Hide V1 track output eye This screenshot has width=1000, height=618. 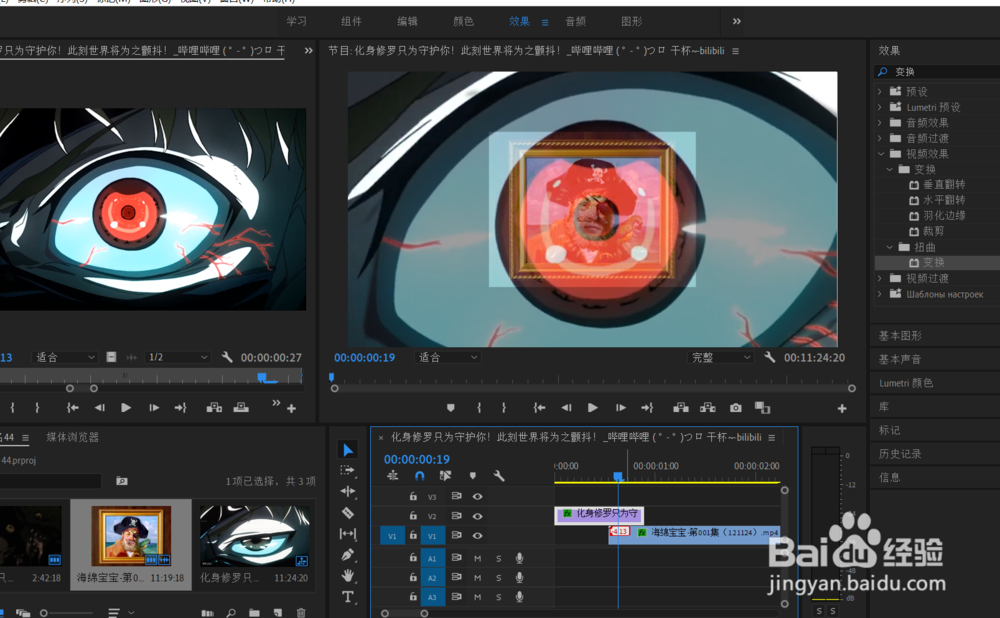pos(477,536)
